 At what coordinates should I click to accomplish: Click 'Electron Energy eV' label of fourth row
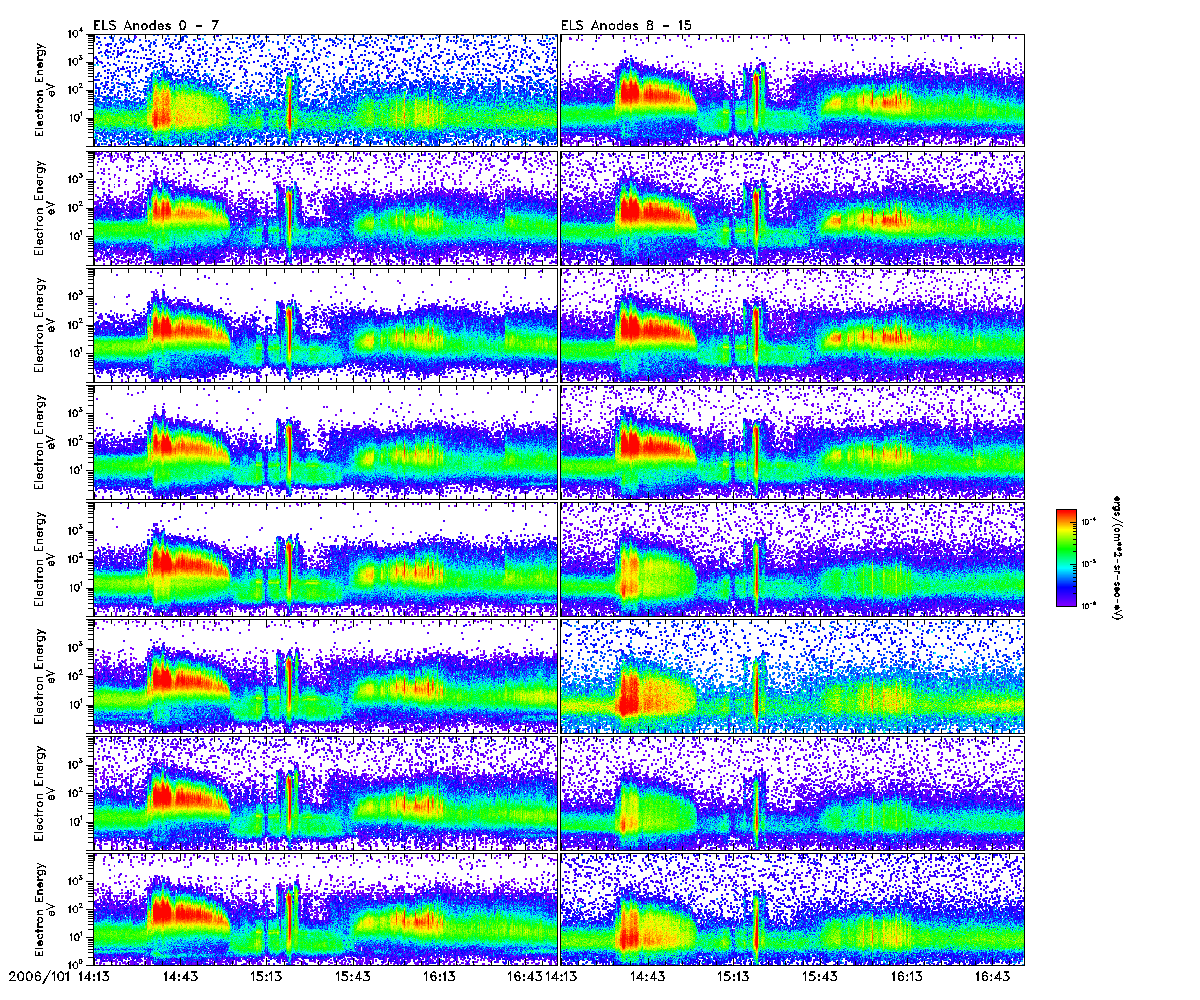click(x=46, y=440)
